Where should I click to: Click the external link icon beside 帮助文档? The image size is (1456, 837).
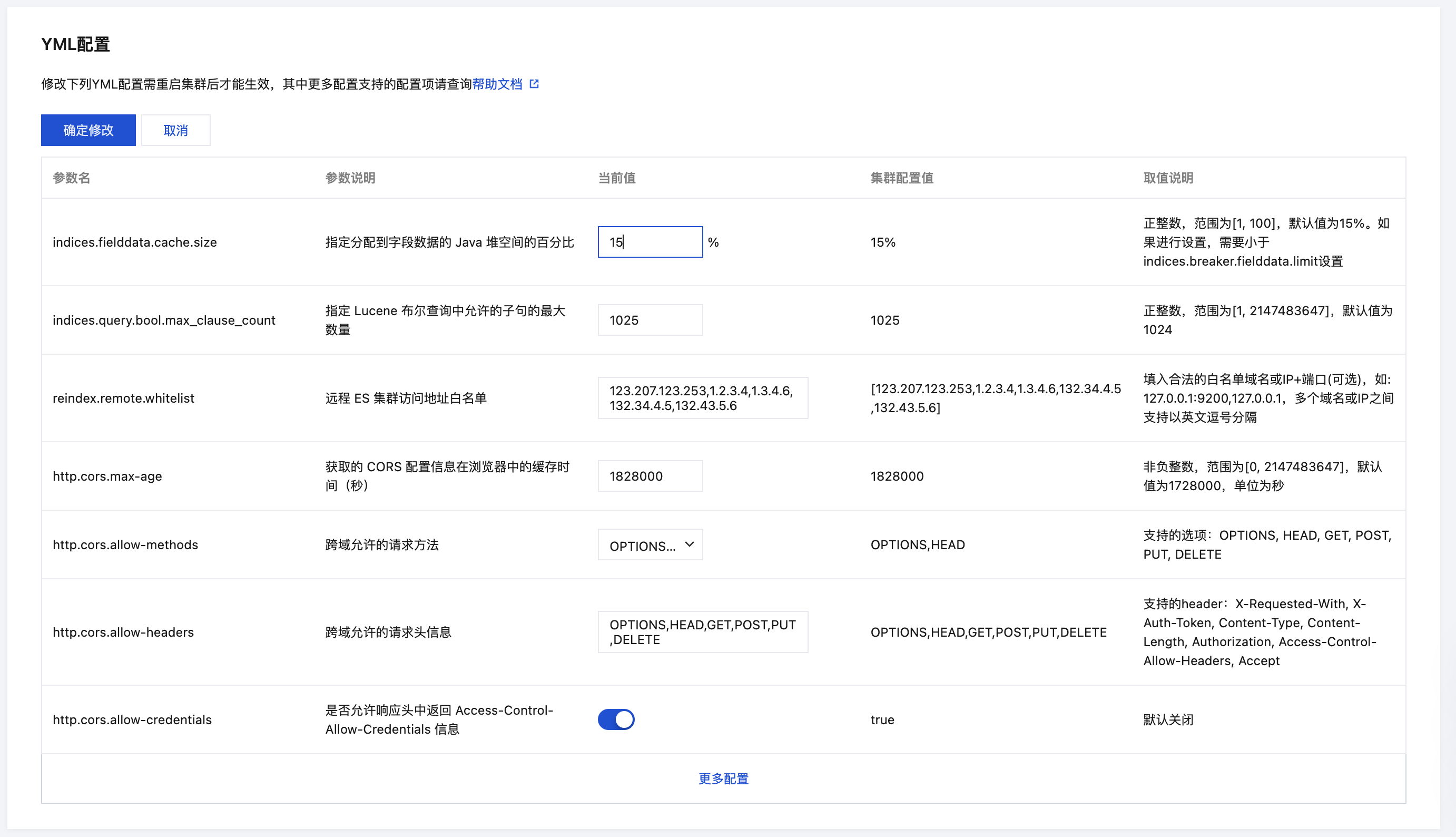coord(534,84)
